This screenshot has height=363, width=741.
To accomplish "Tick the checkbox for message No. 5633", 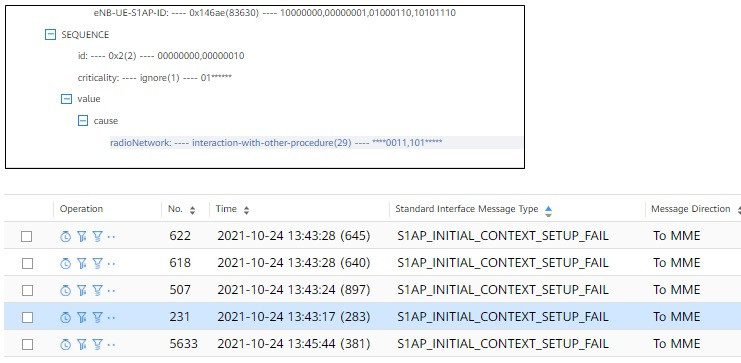I will coord(26,344).
